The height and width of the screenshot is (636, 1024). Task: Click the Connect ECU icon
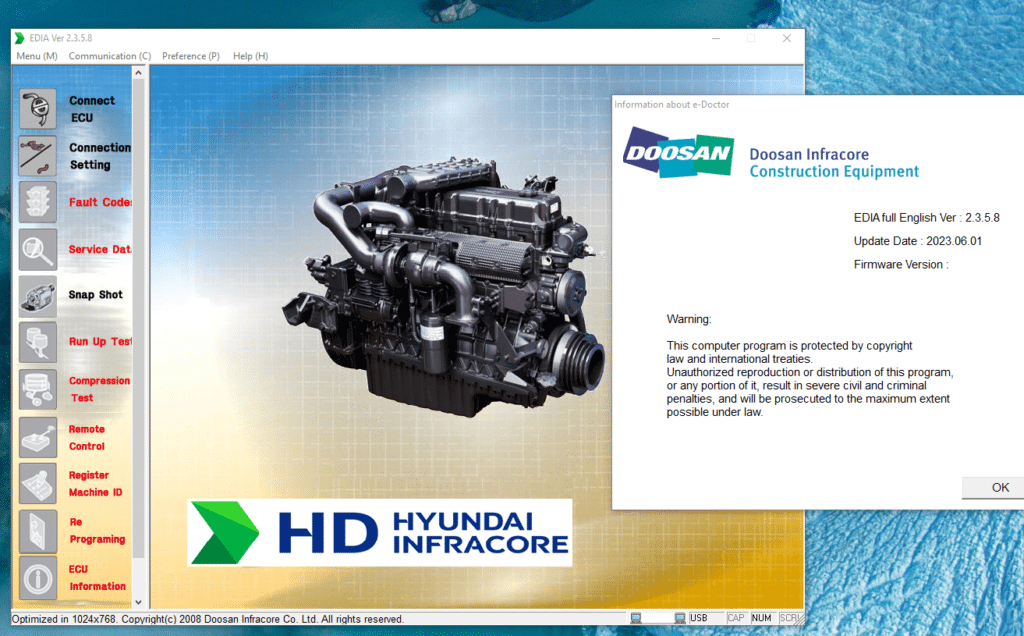pos(38,109)
